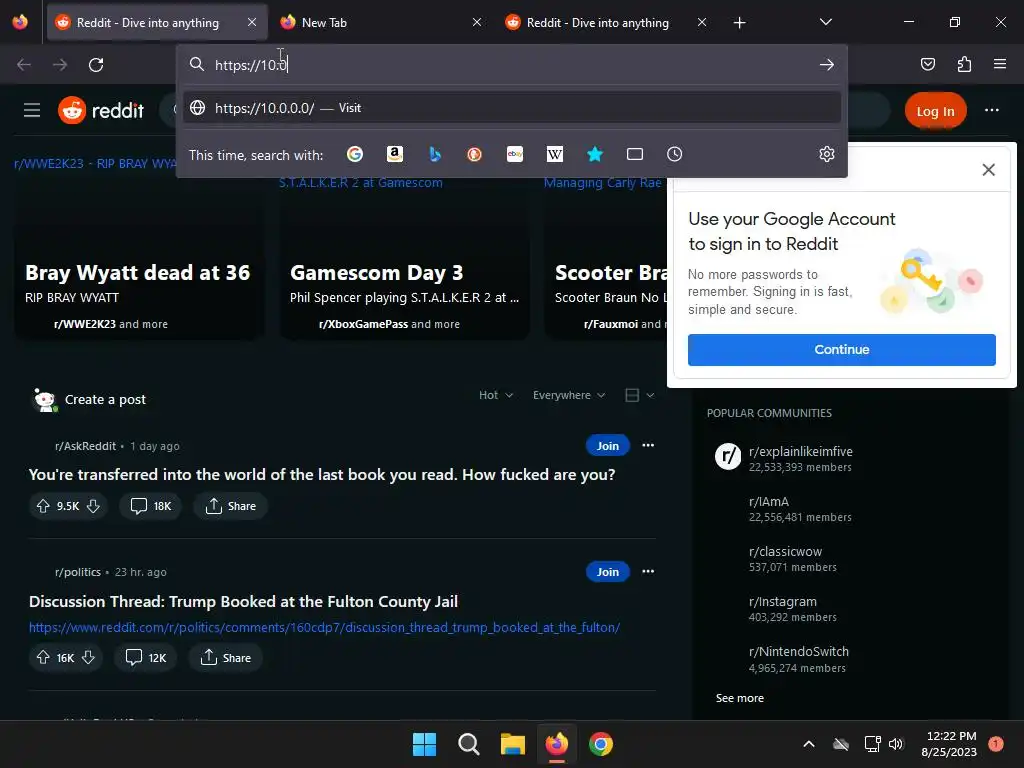Click the Reddit logo
Viewport: 1024px width, 768px height.
point(101,110)
